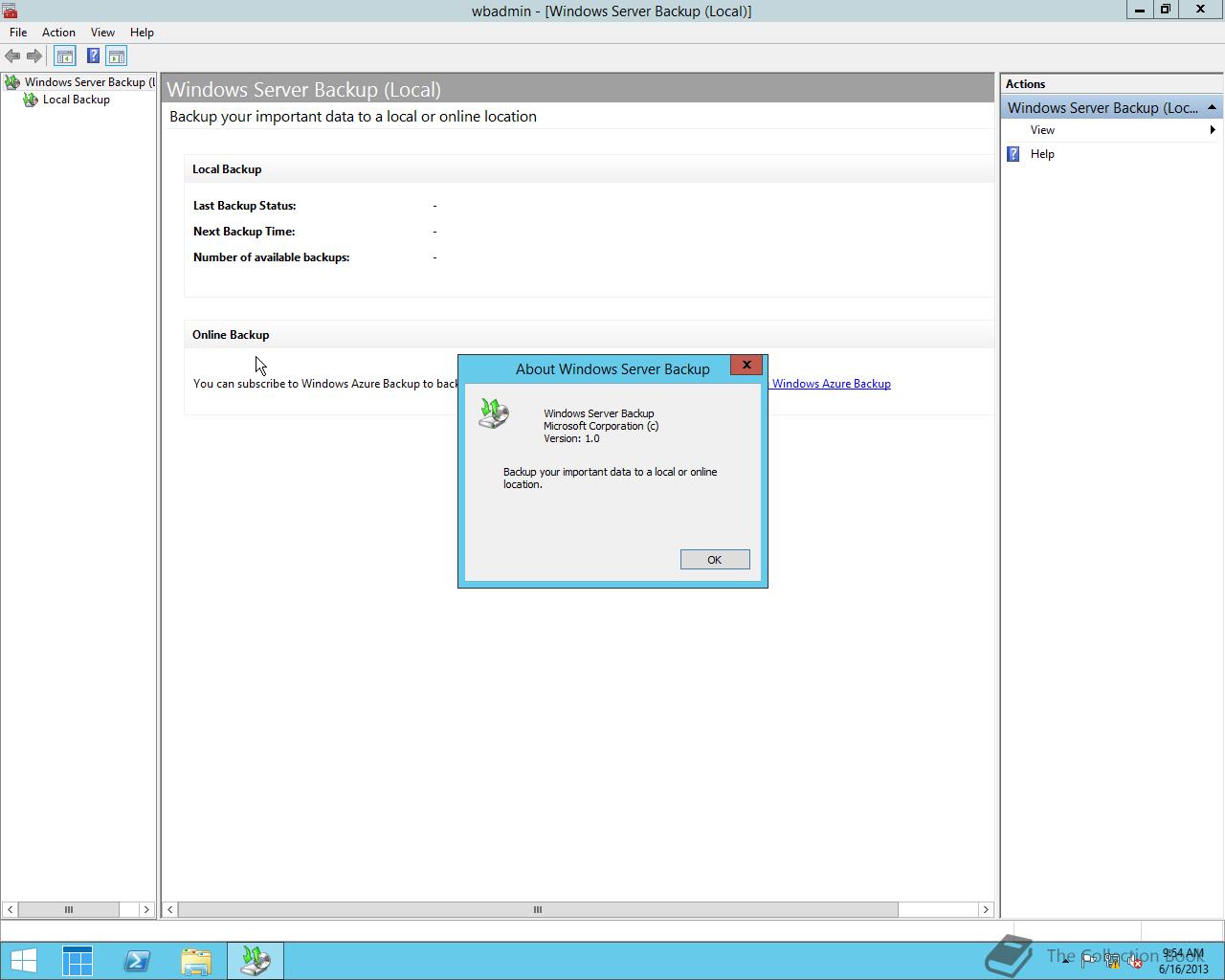
Task: Open the File menu
Action: [18, 33]
